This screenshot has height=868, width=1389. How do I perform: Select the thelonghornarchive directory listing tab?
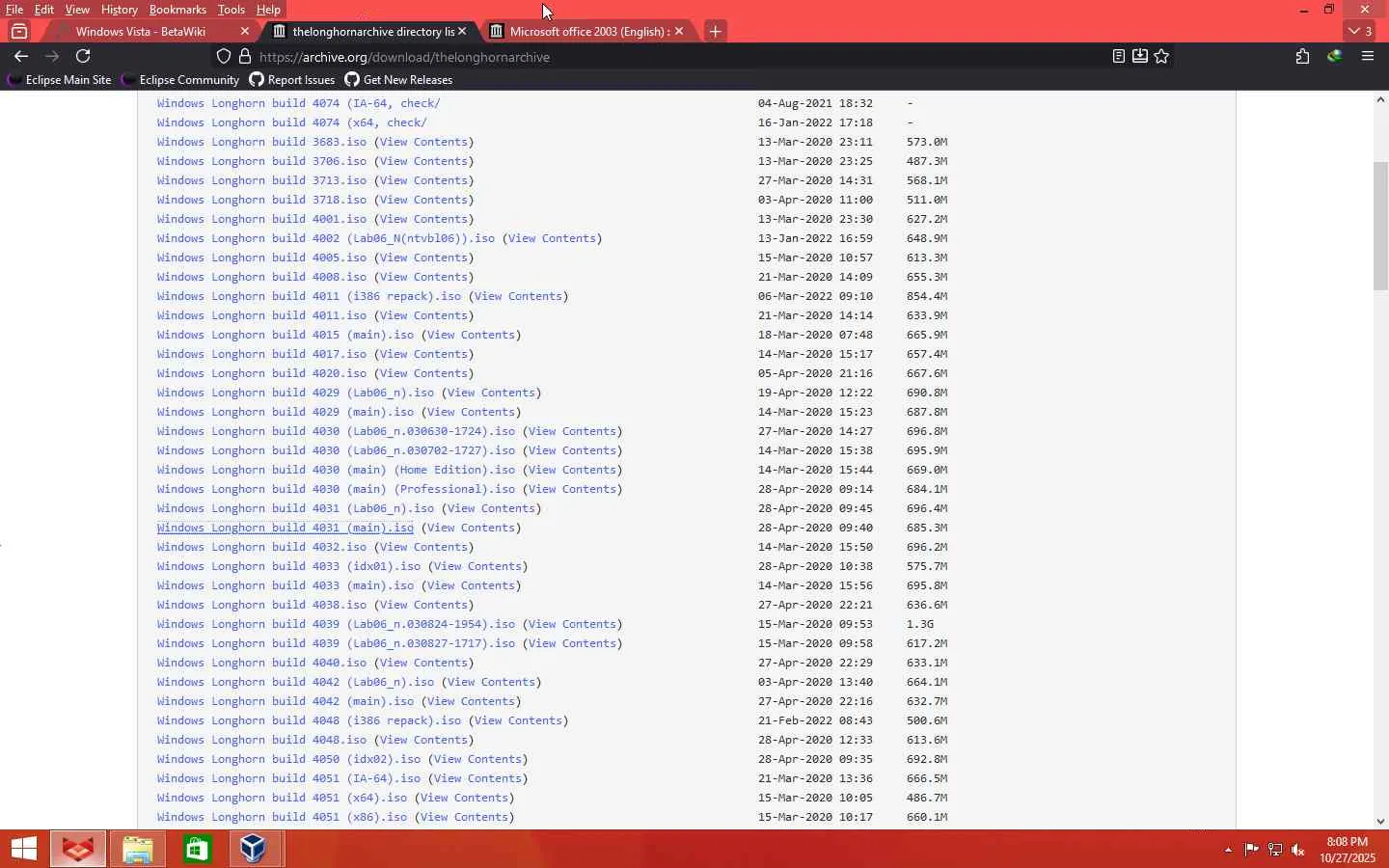(371, 31)
